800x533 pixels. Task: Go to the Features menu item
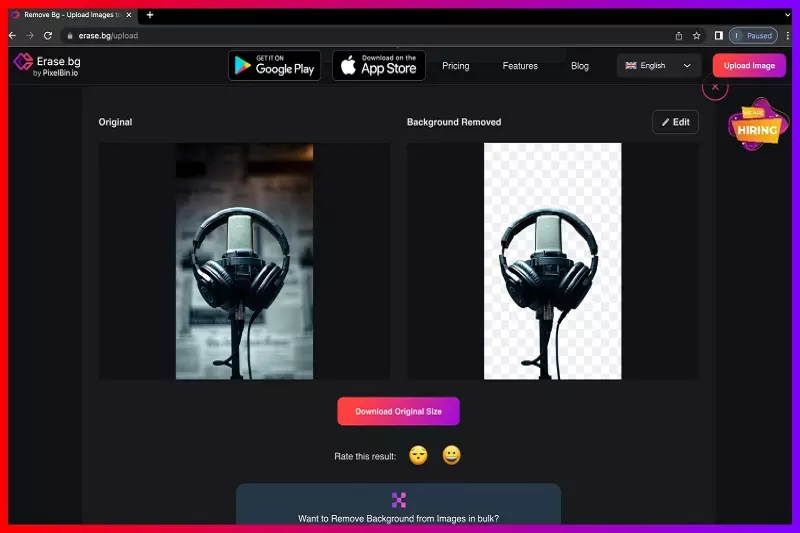[520, 66]
